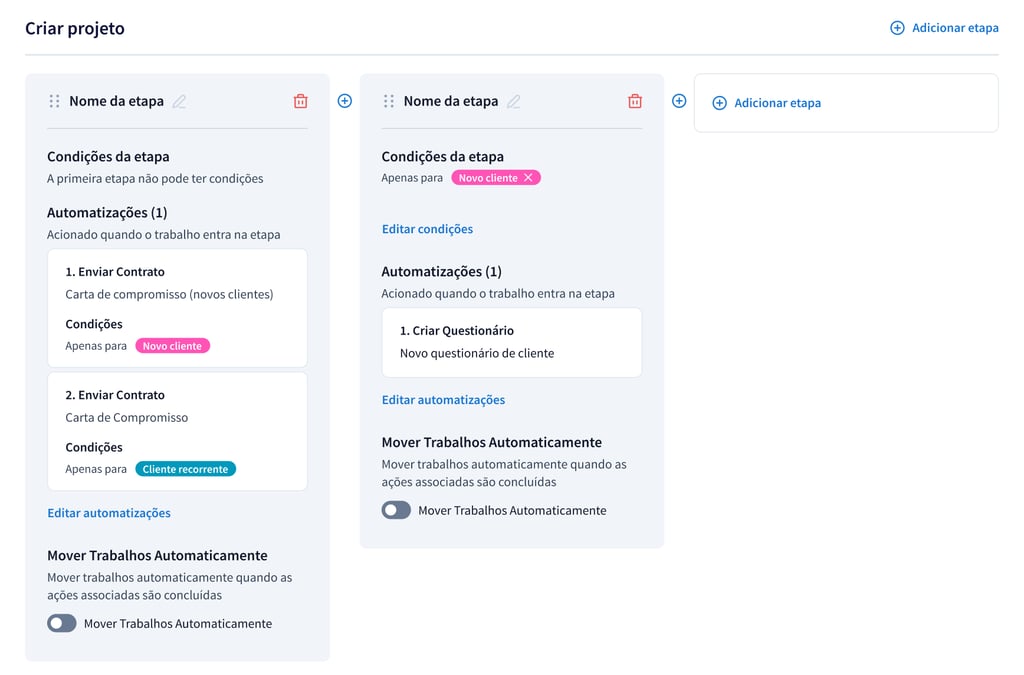The width and height of the screenshot is (1024, 675).
Task: Click the plus icon between the two stages
Action: 345,101
